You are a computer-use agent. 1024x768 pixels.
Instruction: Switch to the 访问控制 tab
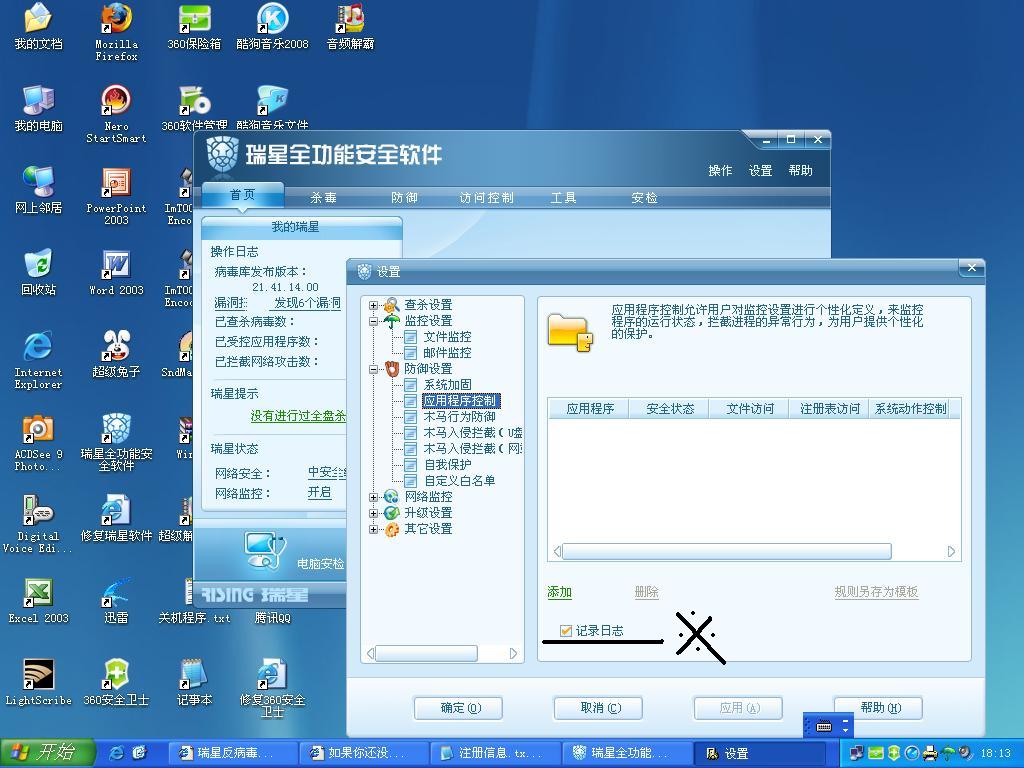click(x=486, y=197)
